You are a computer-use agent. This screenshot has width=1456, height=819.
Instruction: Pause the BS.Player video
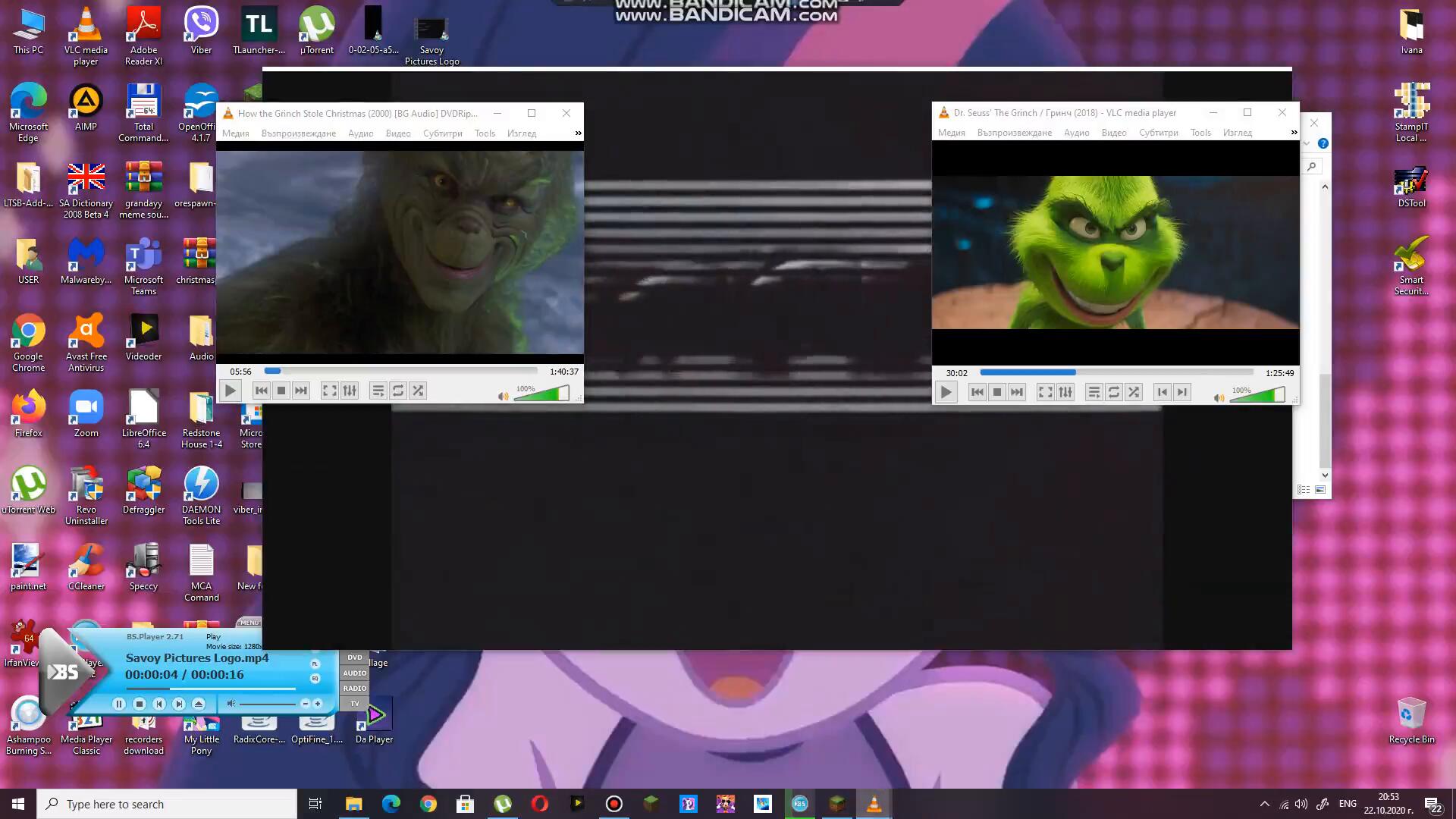(119, 704)
